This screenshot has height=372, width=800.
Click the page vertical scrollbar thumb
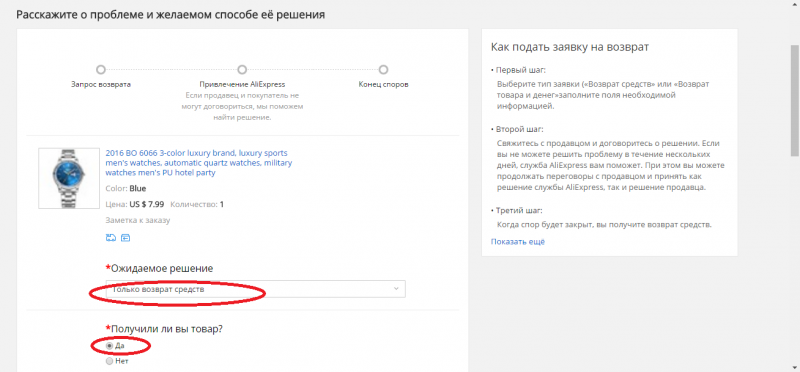click(794, 100)
